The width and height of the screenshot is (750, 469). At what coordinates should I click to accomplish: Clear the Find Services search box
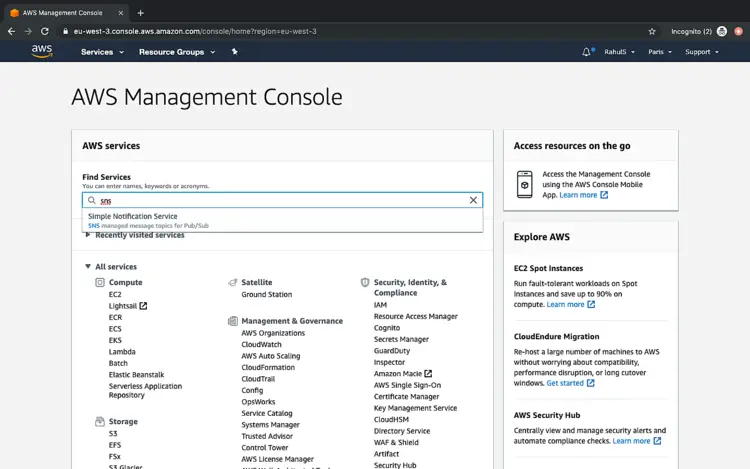(x=473, y=200)
